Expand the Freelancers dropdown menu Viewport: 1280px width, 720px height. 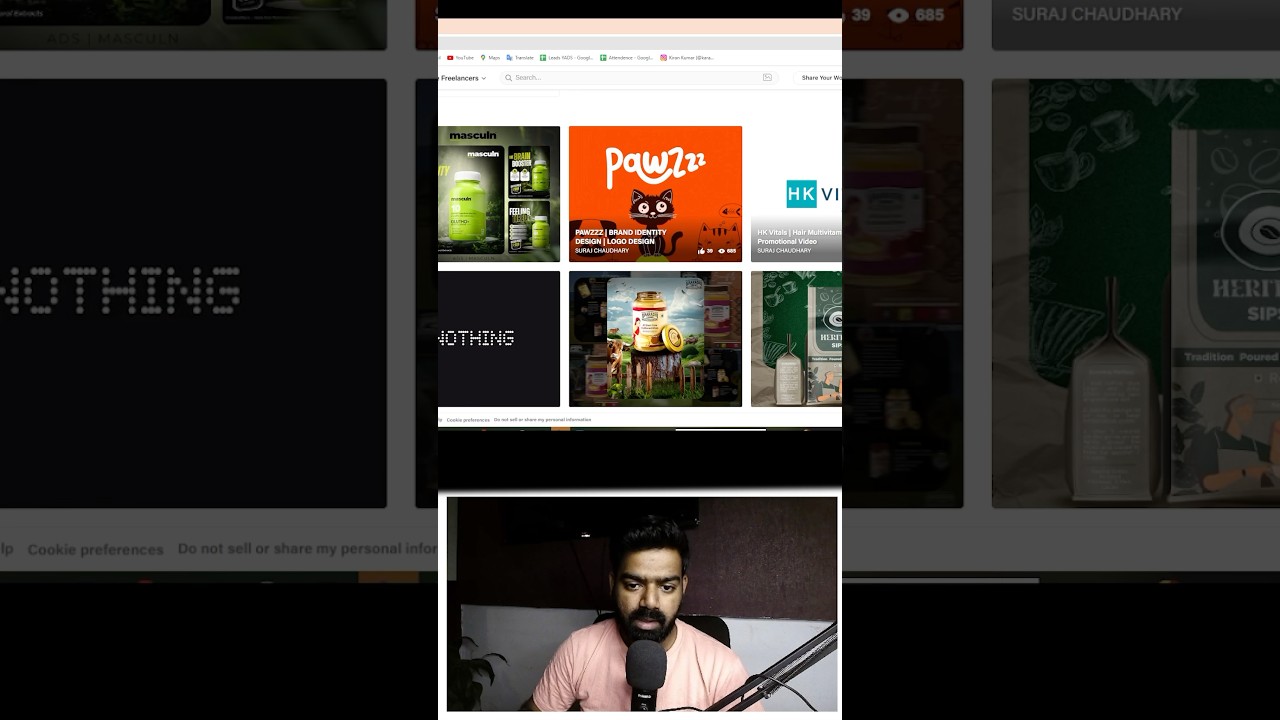[x=463, y=78]
